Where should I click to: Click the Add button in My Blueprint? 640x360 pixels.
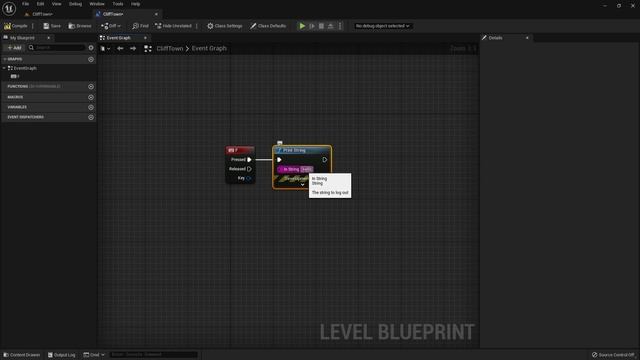click(x=14, y=48)
